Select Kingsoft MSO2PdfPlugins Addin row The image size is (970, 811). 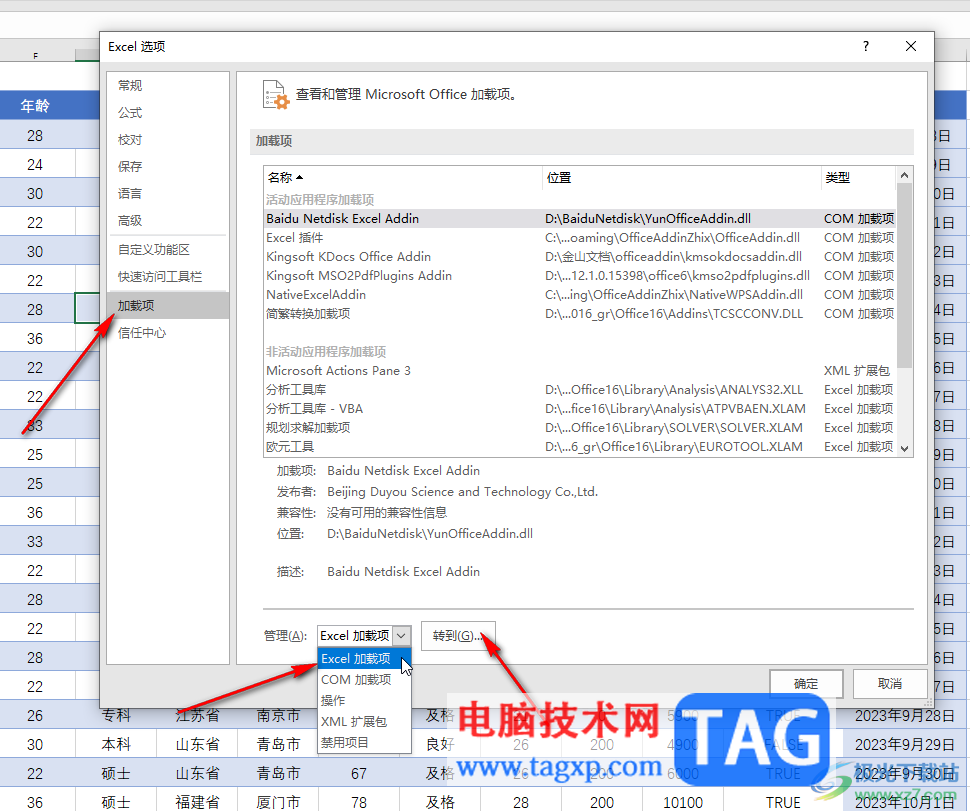click(x=580, y=276)
